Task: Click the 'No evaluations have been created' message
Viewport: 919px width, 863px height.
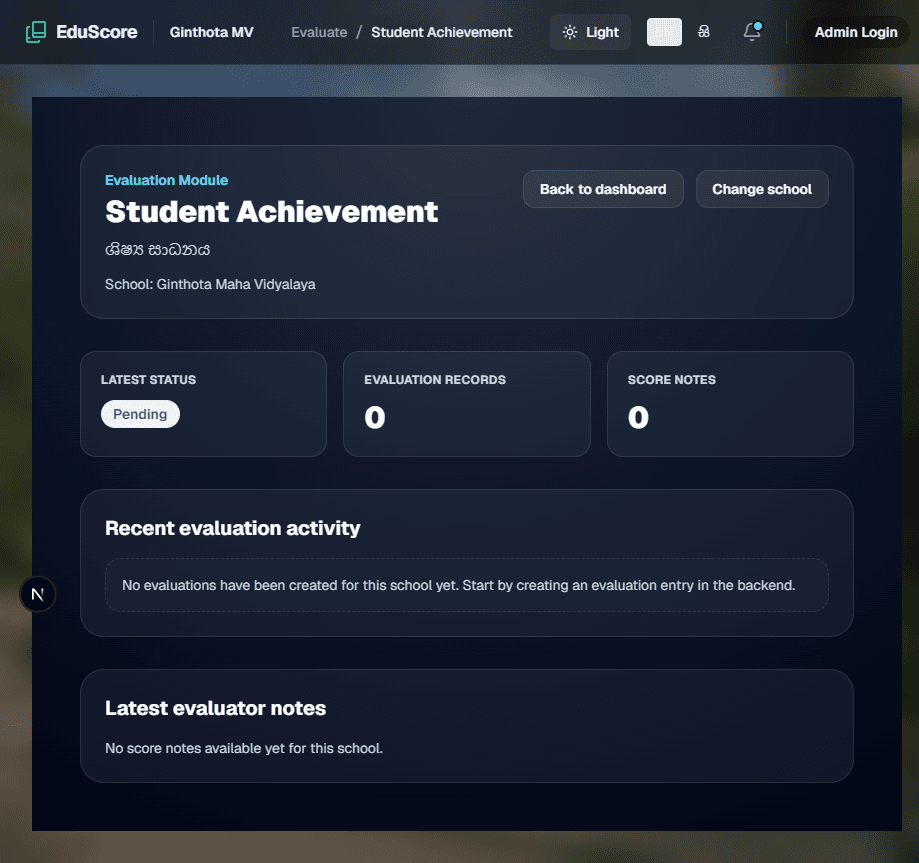Action: coord(458,585)
